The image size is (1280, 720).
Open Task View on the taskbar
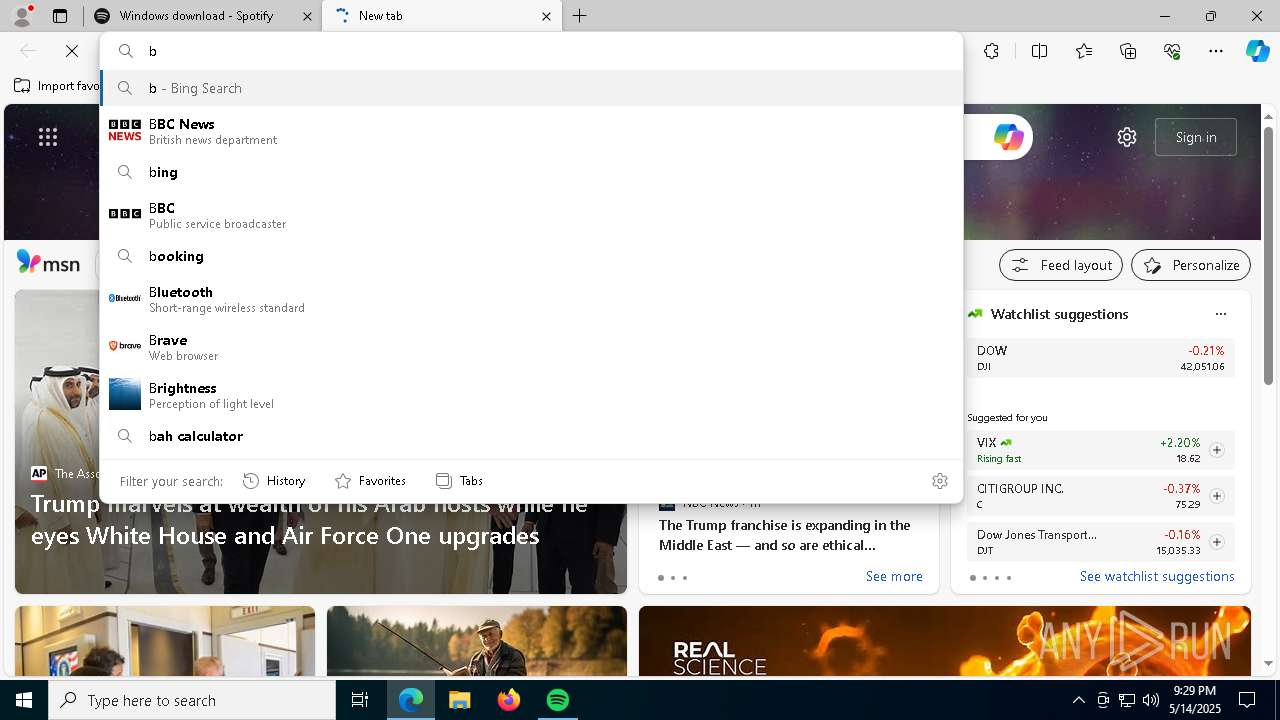(360, 700)
